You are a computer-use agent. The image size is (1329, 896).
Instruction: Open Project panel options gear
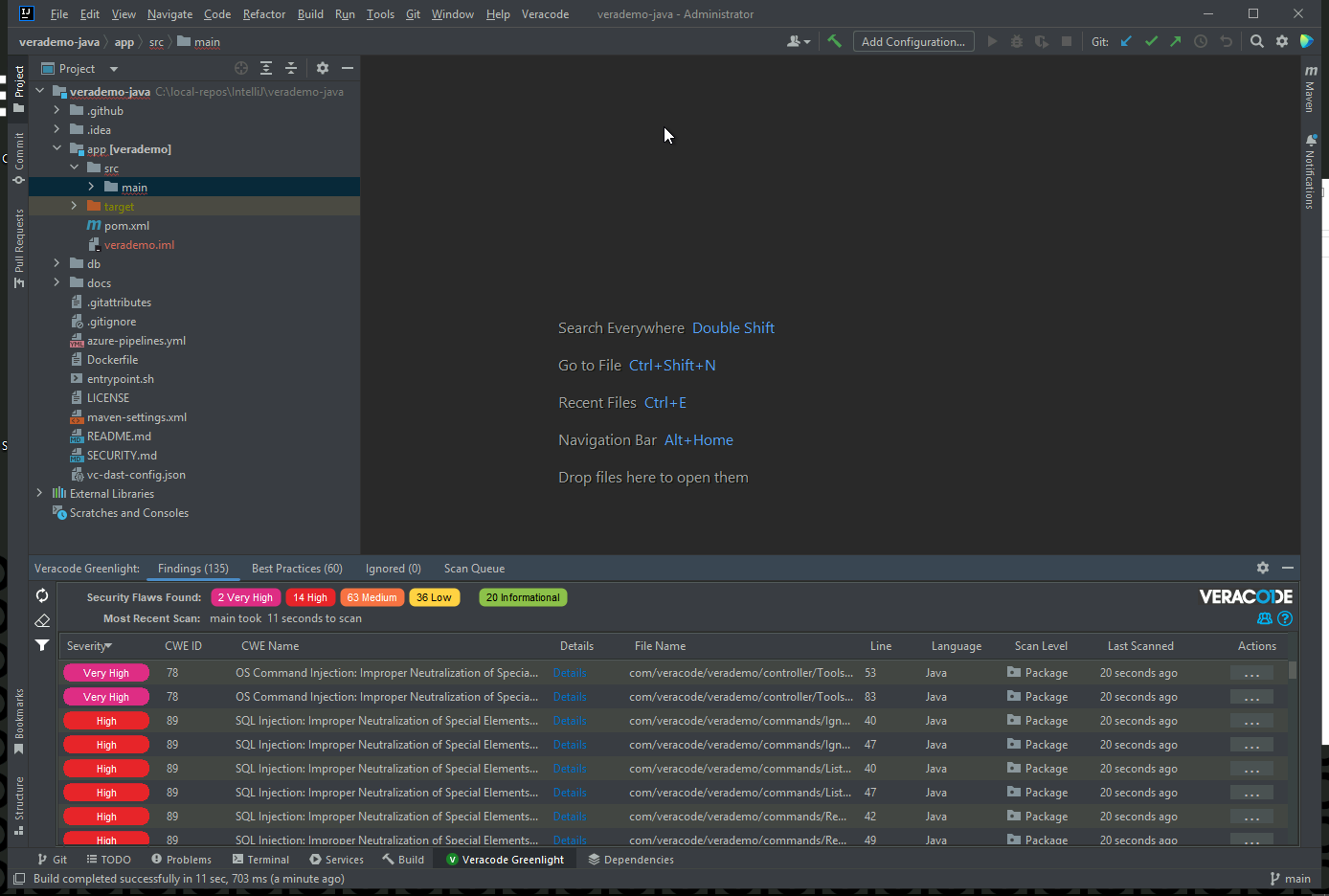pos(323,68)
